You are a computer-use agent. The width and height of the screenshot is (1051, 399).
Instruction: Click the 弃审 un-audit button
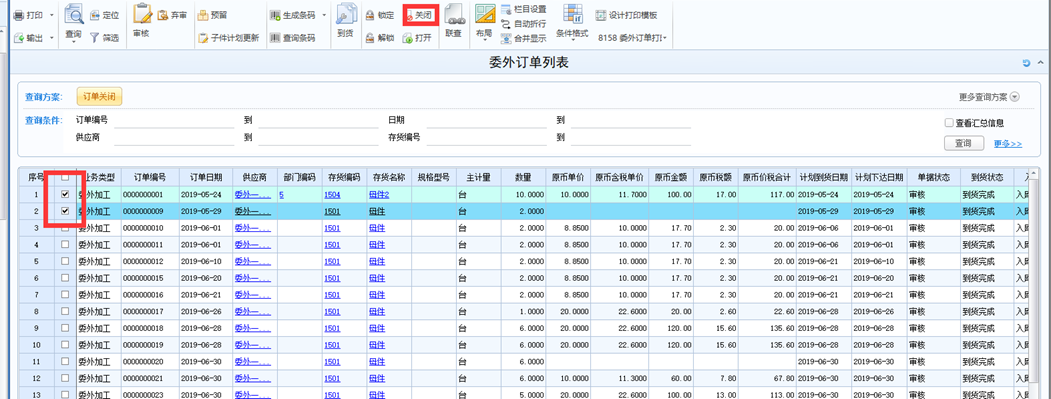[172, 15]
